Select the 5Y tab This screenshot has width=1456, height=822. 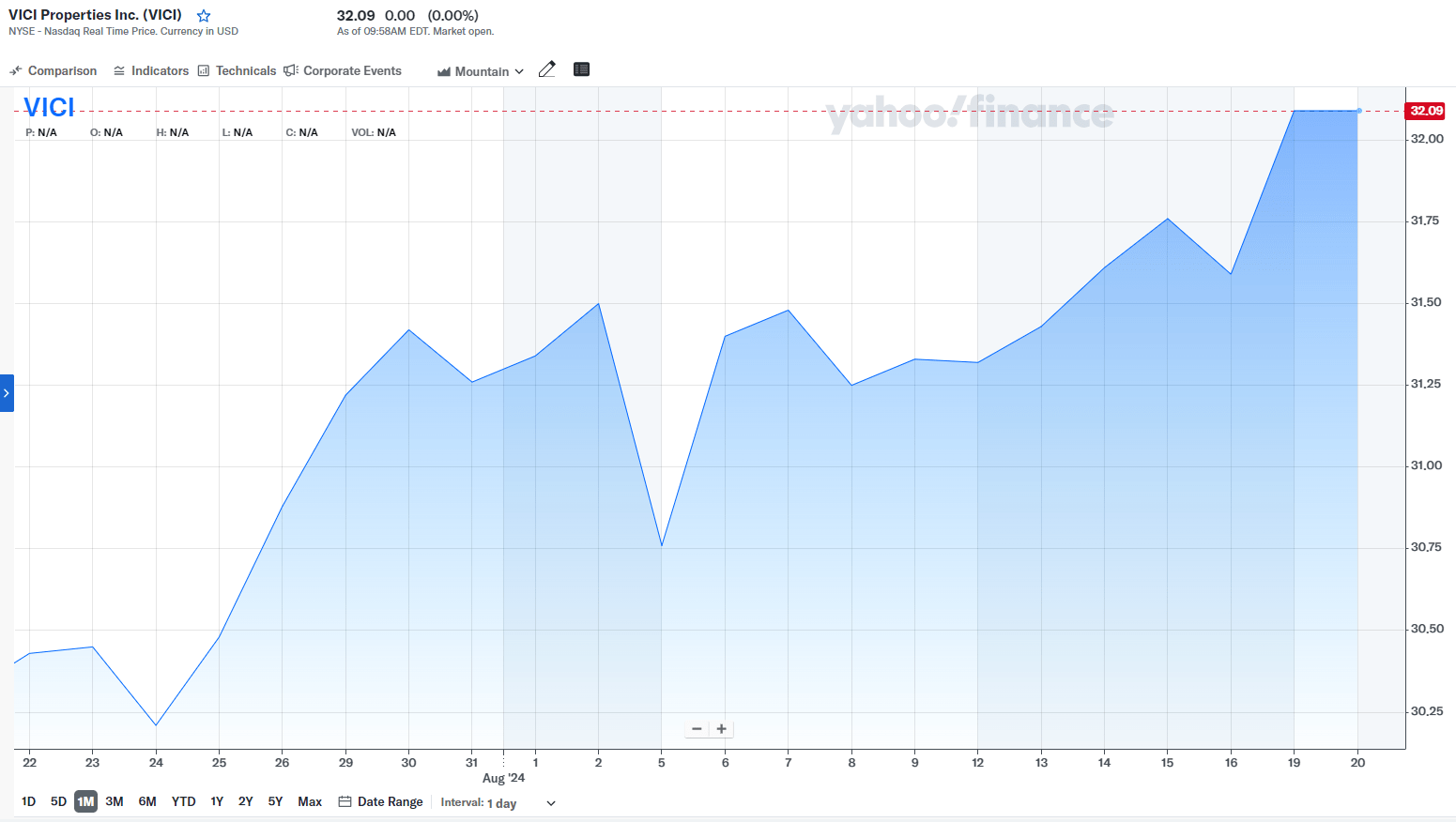pos(274,801)
